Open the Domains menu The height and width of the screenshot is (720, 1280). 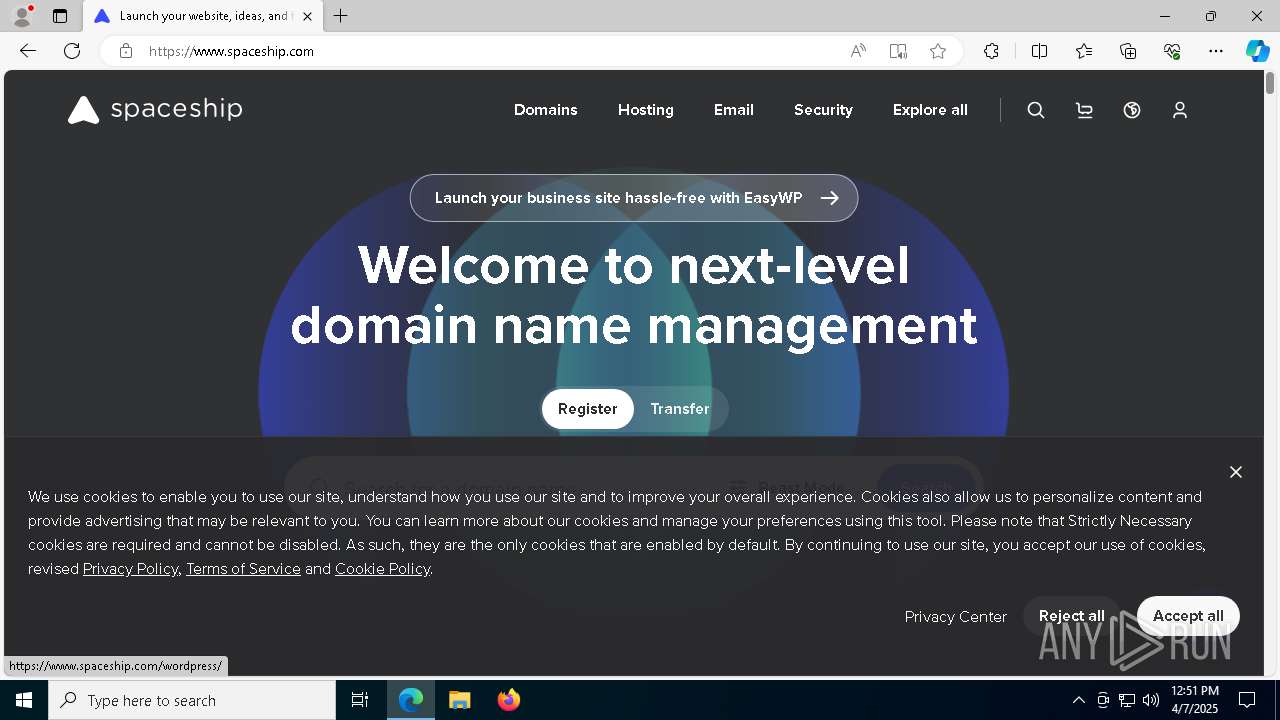[x=546, y=110]
